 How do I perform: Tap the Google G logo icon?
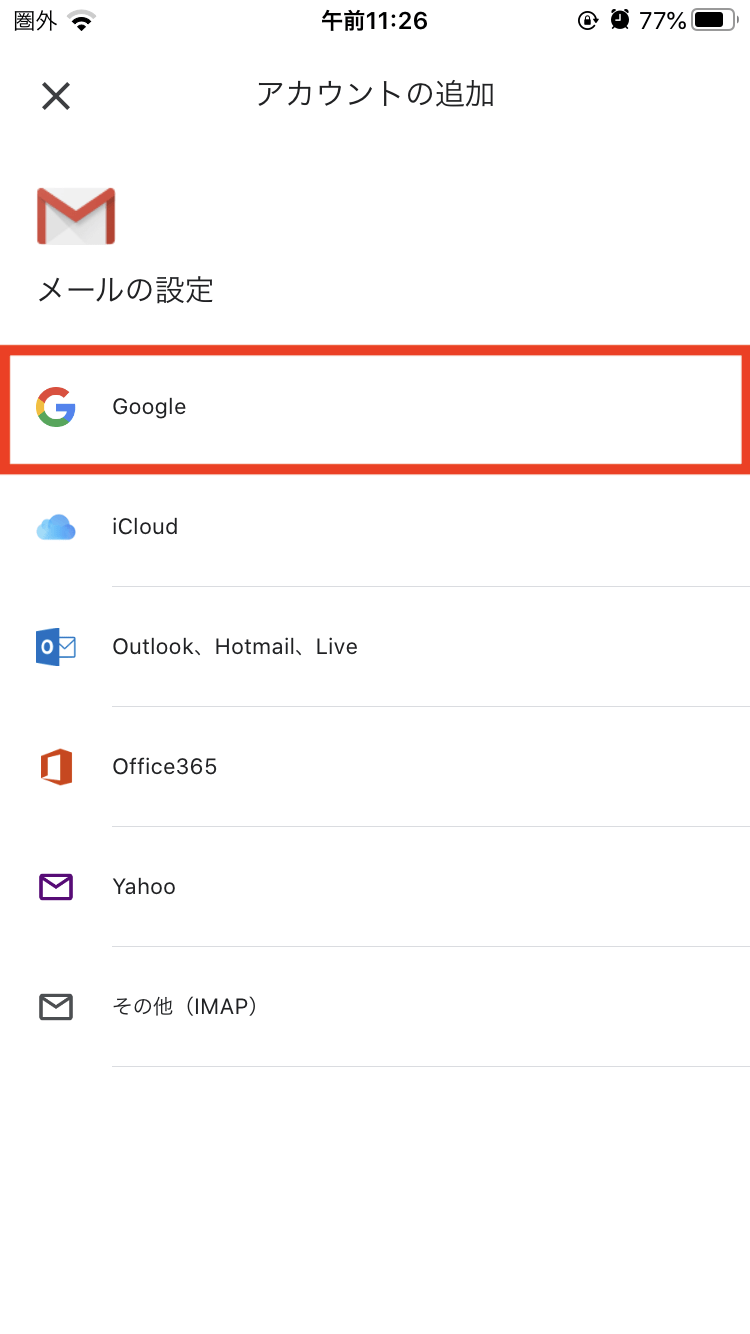pos(56,407)
